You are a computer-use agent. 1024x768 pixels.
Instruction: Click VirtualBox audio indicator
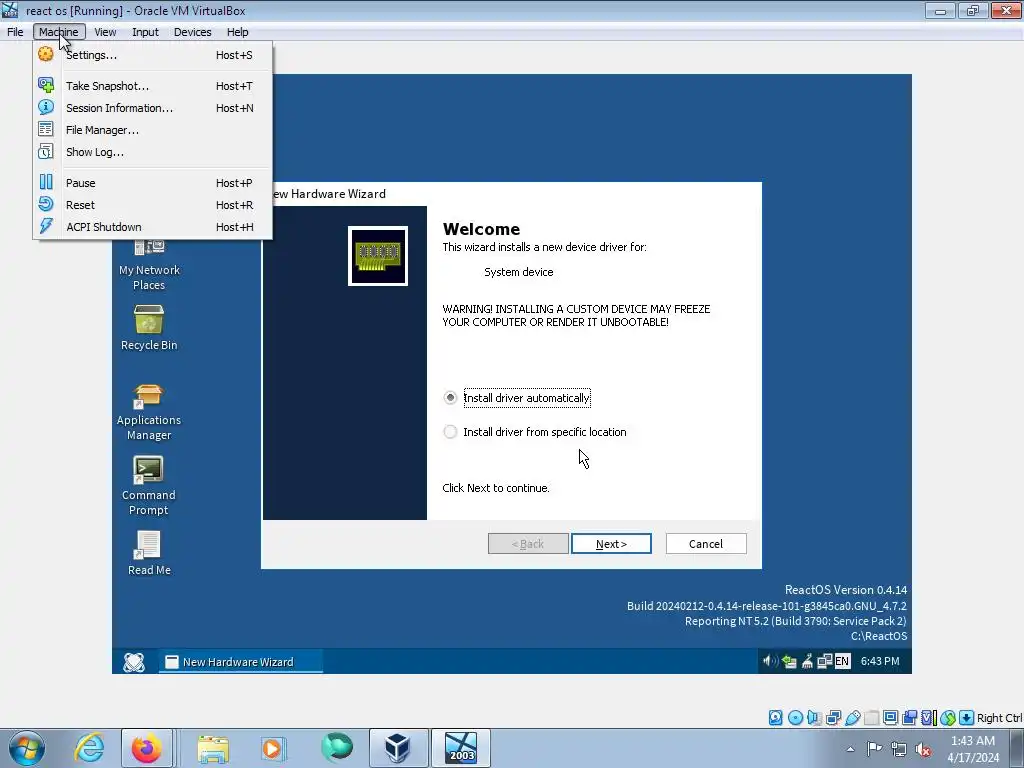[814, 718]
